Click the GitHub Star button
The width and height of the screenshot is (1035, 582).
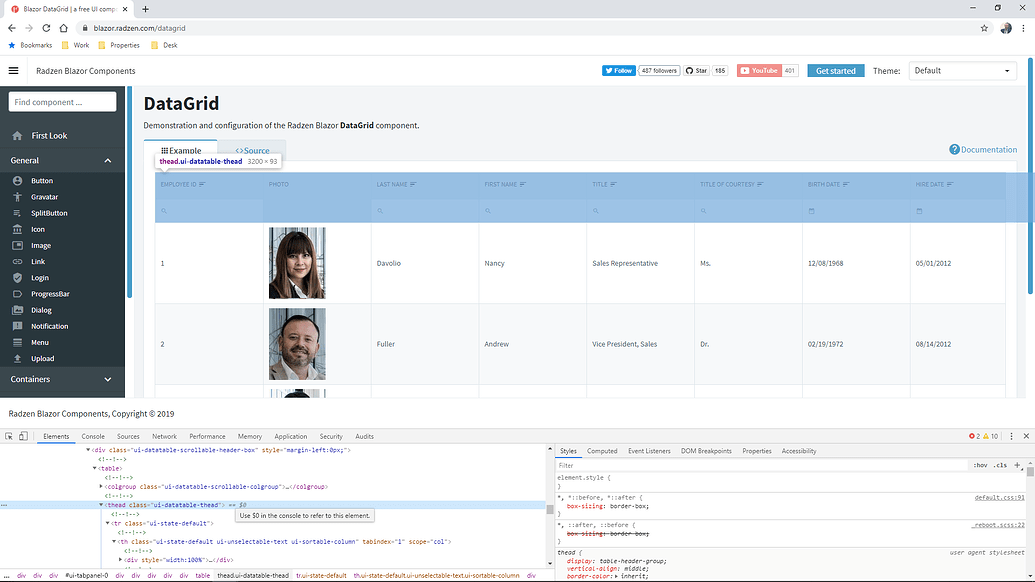[x=696, y=71]
